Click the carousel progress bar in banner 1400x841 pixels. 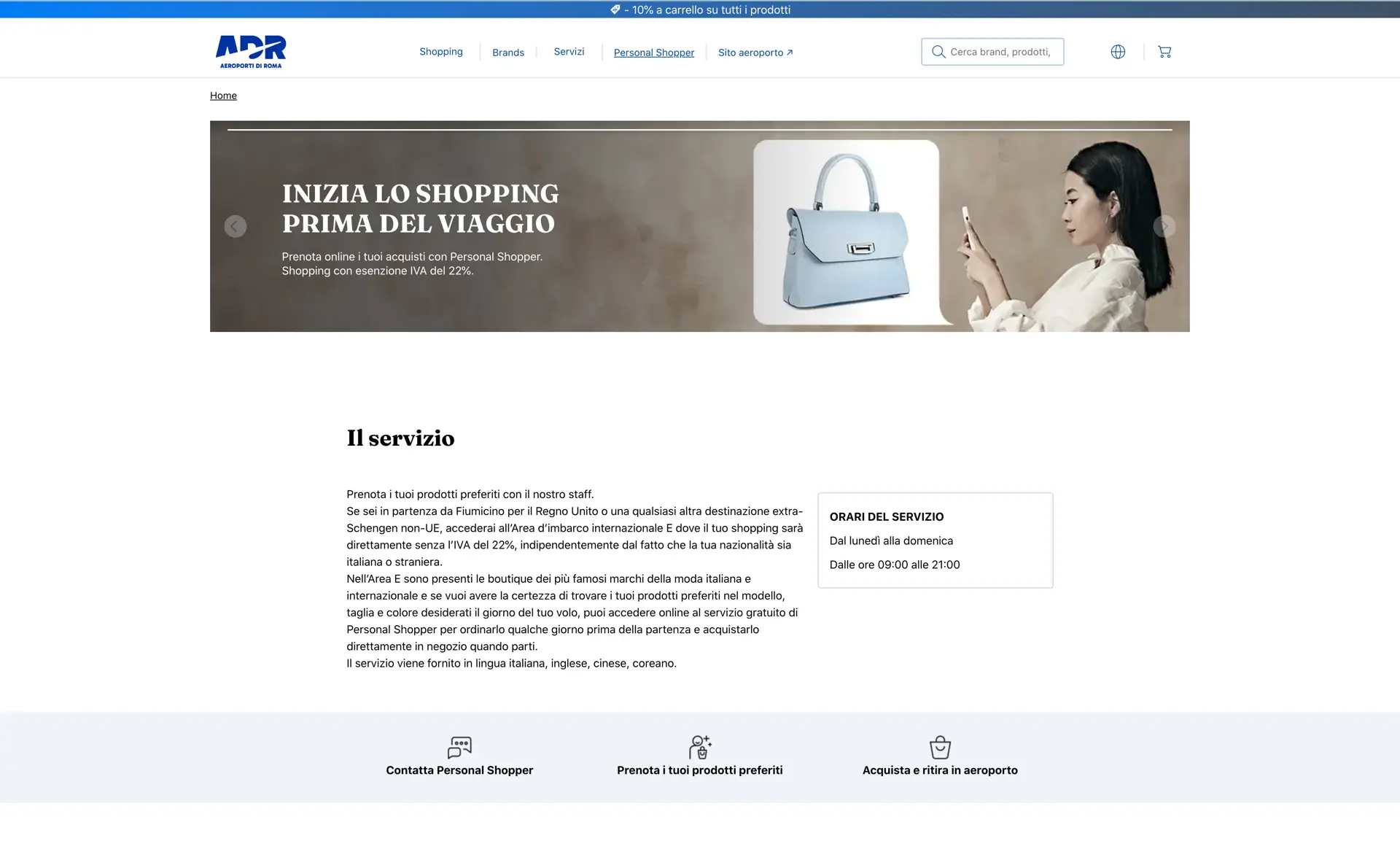(x=700, y=130)
